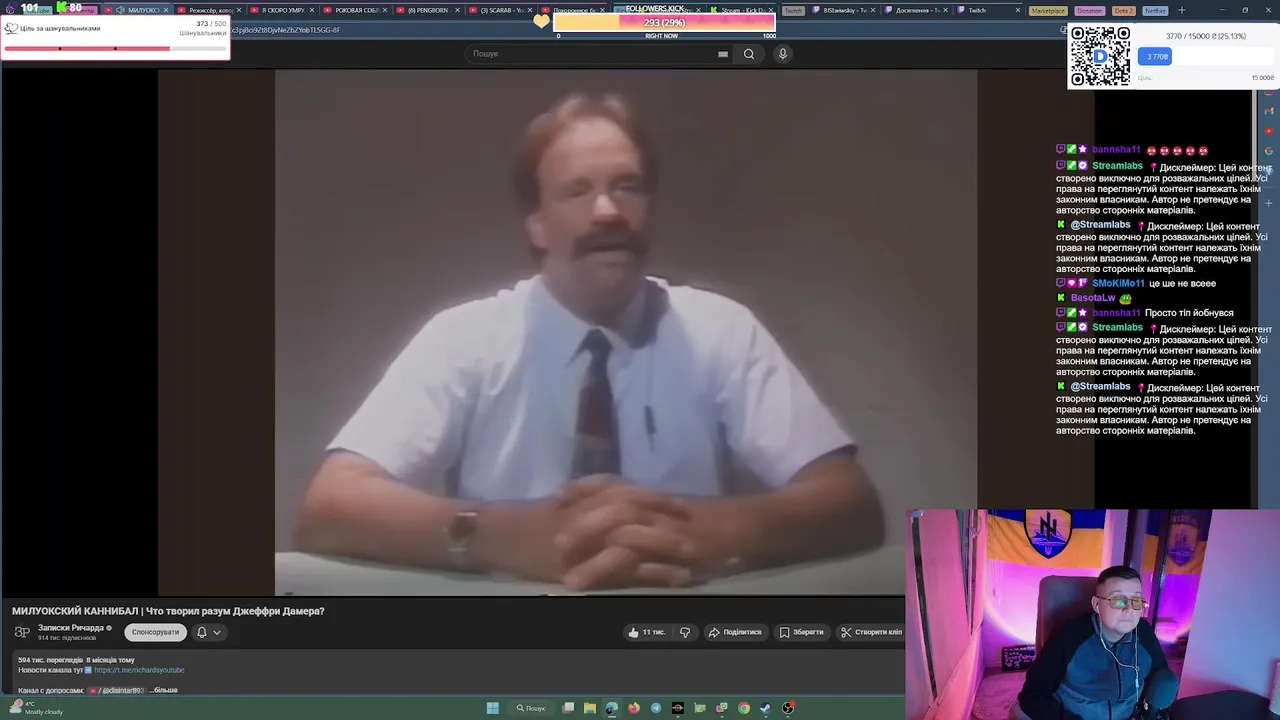Switch to the Twitch browser tab
The height and width of the screenshot is (720, 1280).
click(x=989, y=10)
